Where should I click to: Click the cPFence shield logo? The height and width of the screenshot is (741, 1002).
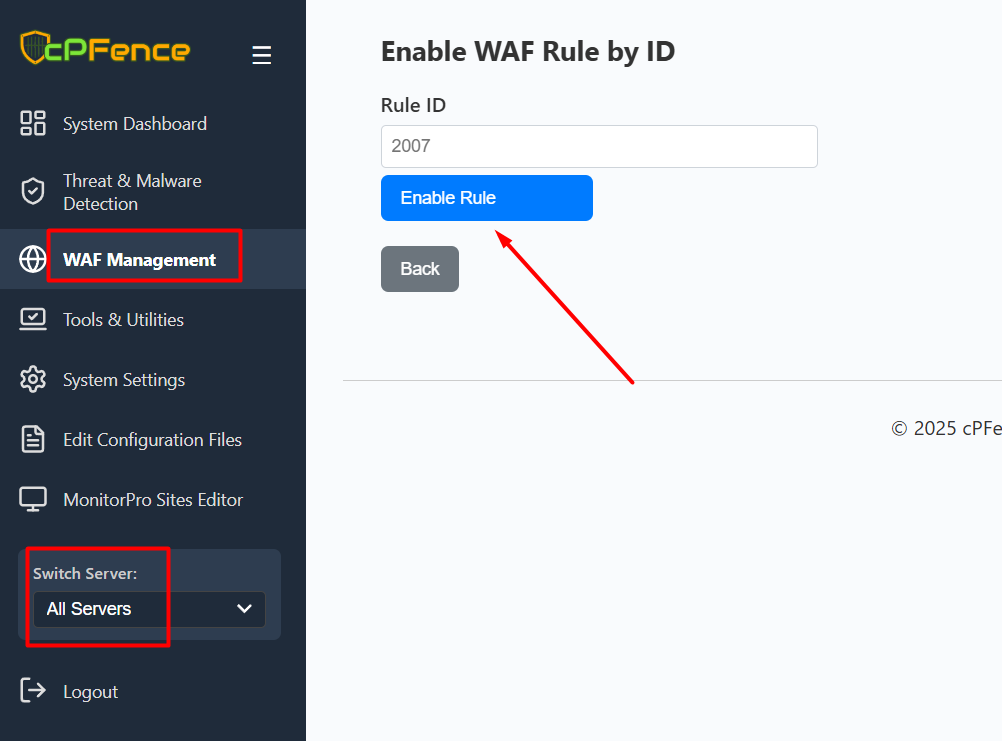coord(34,48)
